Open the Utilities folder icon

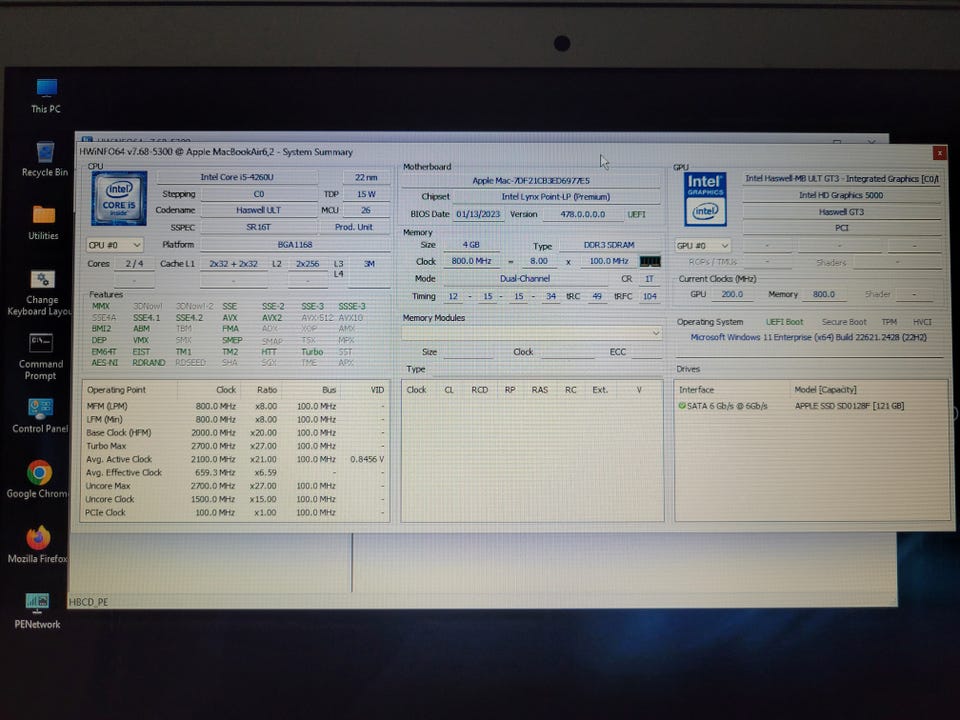[43, 222]
